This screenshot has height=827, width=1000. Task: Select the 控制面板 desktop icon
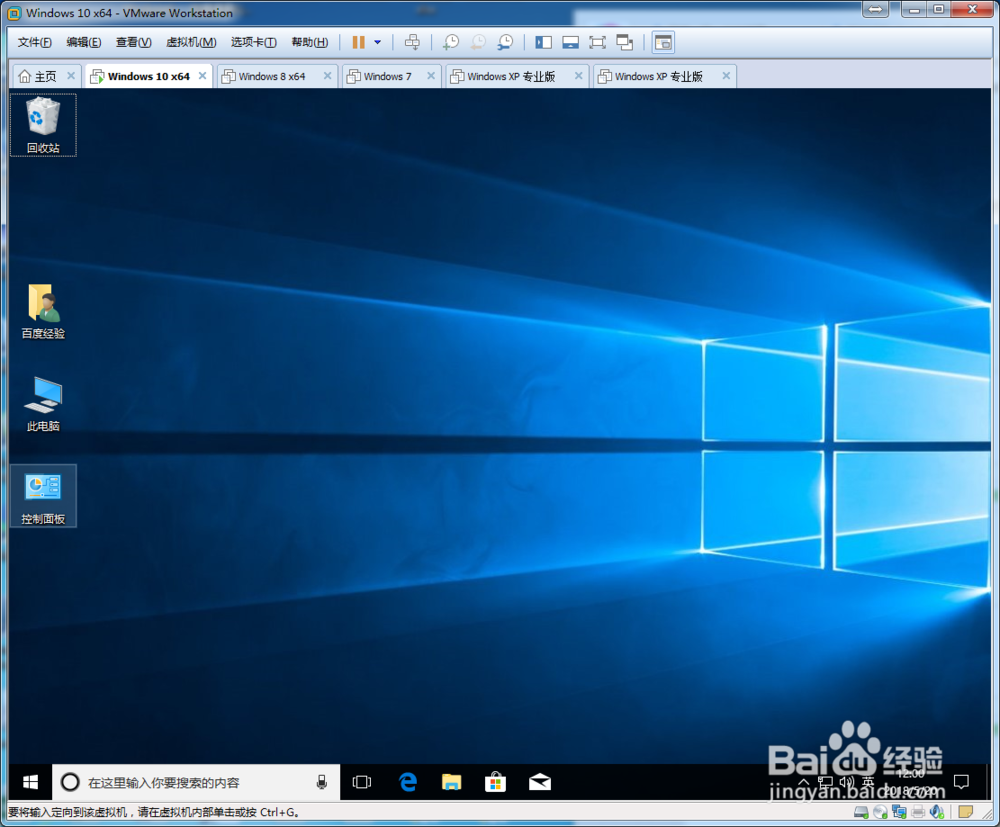(x=43, y=495)
